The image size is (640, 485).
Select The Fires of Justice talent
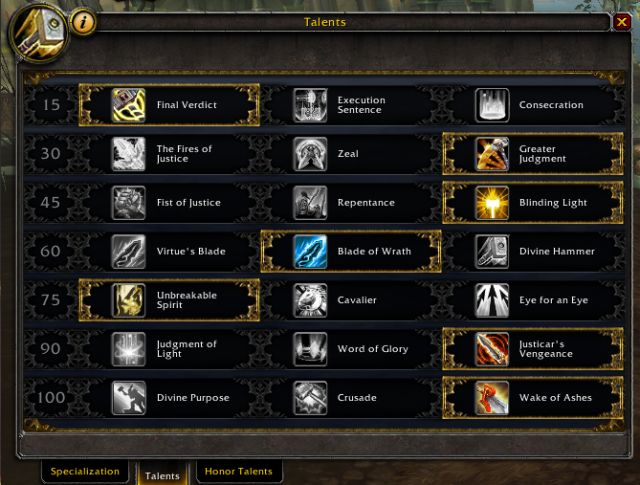pyautogui.click(x=169, y=154)
